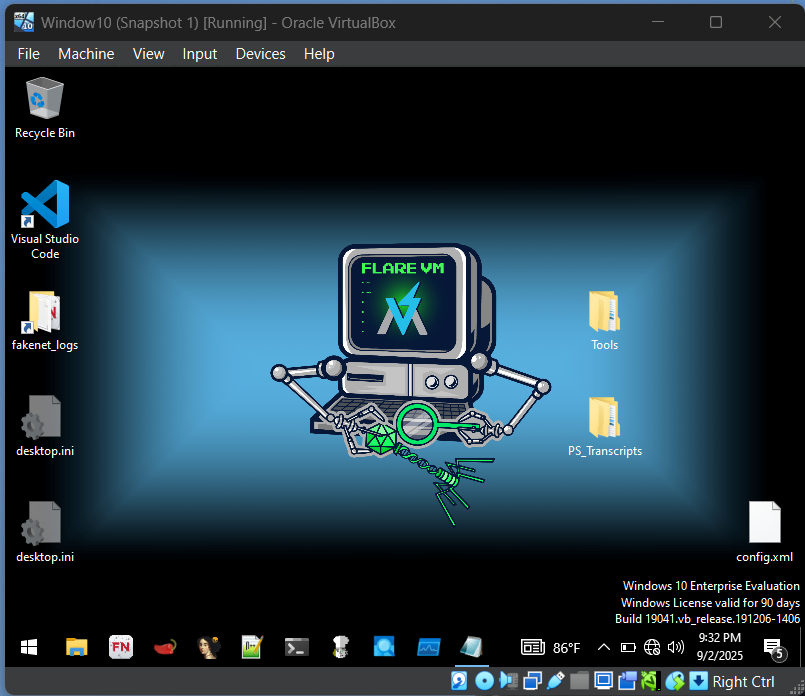Open the Windows Start menu
Image resolution: width=805 pixels, height=696 pixels.
pos(29,647)
